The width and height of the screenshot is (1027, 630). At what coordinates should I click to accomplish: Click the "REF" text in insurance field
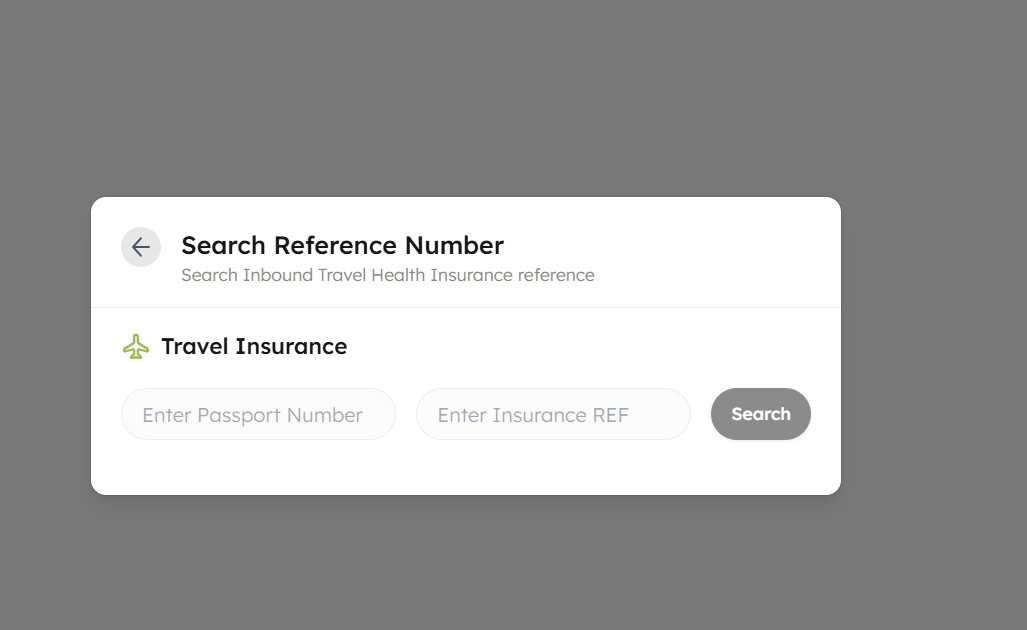(x=610, y=415)
